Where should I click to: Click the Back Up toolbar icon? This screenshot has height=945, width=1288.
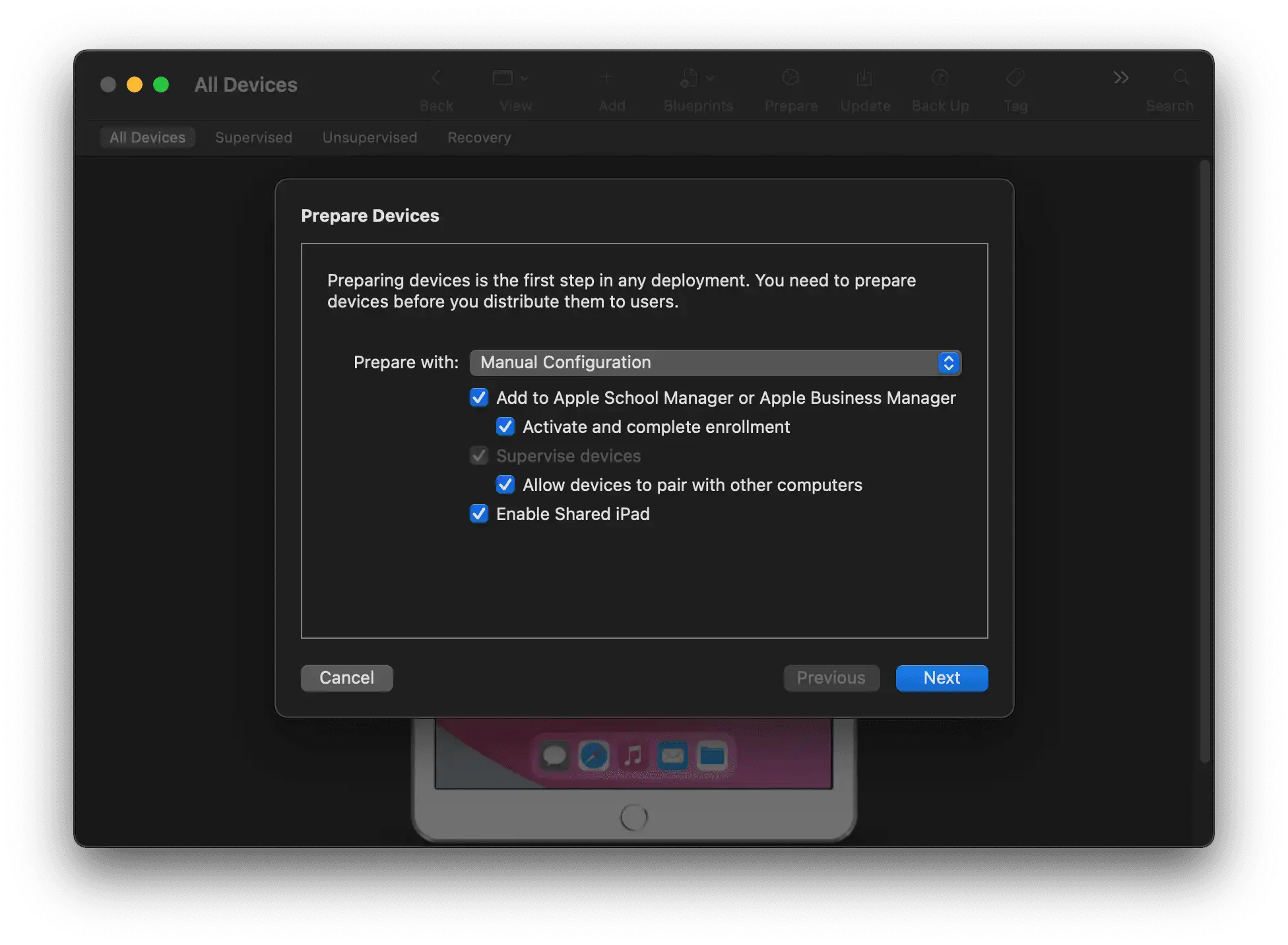click(940, 78)
